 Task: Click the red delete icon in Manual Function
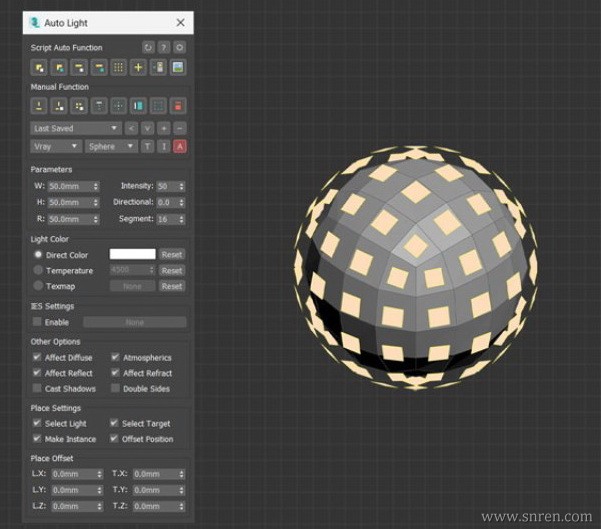pyautogui.click(x=179, y=106)
